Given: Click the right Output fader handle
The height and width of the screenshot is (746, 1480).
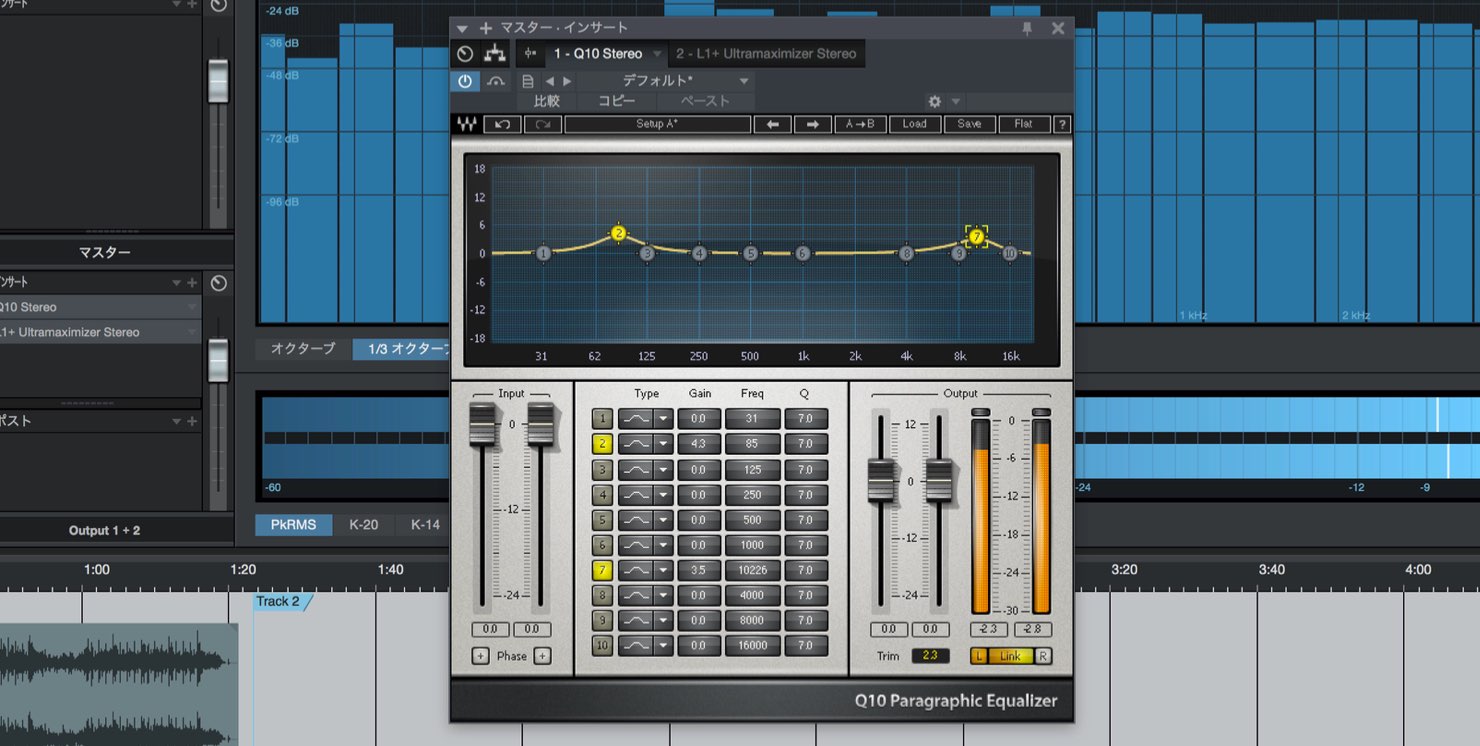Looking at the screenshot, I should pos(938,481).
